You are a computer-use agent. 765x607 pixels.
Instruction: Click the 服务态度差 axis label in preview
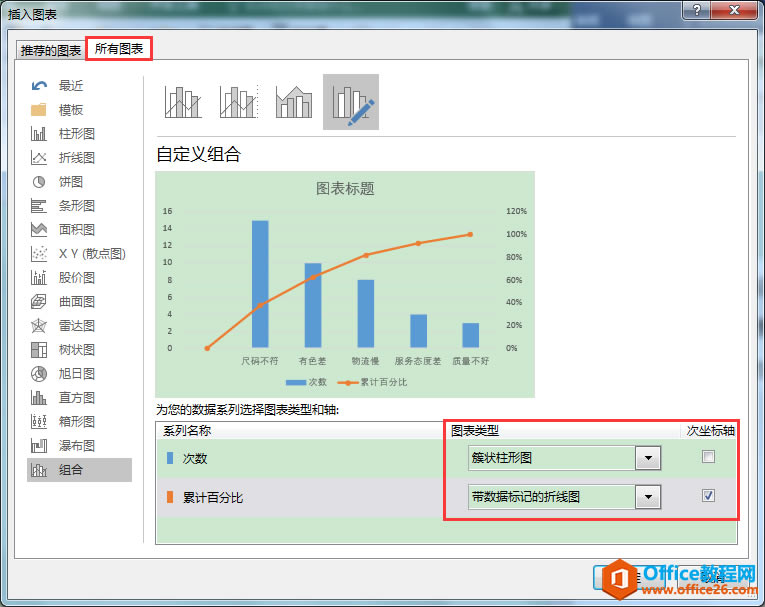tap(418, 361)
